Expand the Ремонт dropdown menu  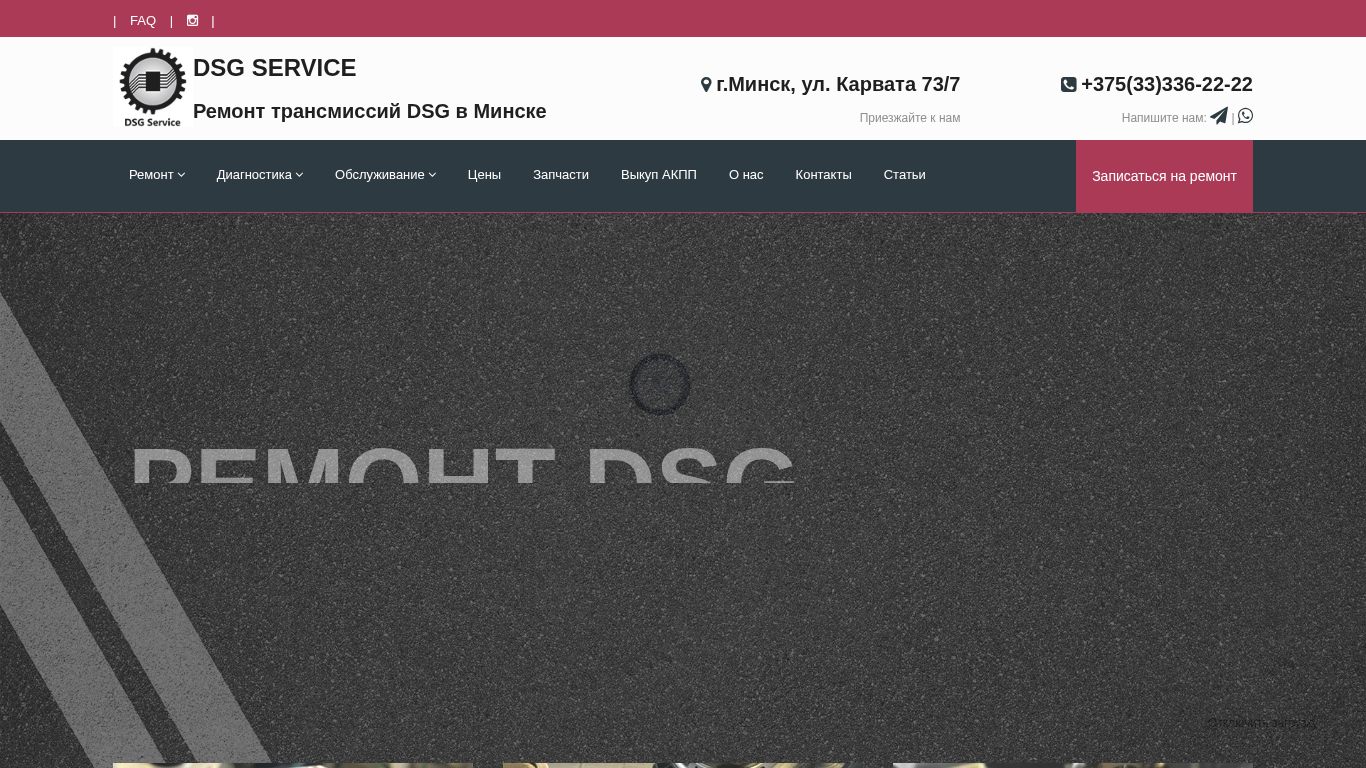[157, 175]
